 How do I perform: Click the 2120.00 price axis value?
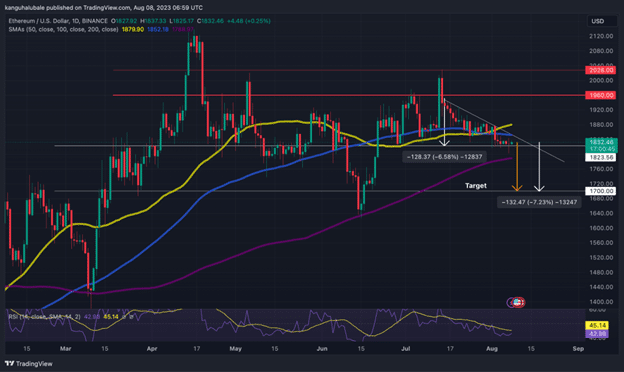pyautogui.click(x=601, y=36)
